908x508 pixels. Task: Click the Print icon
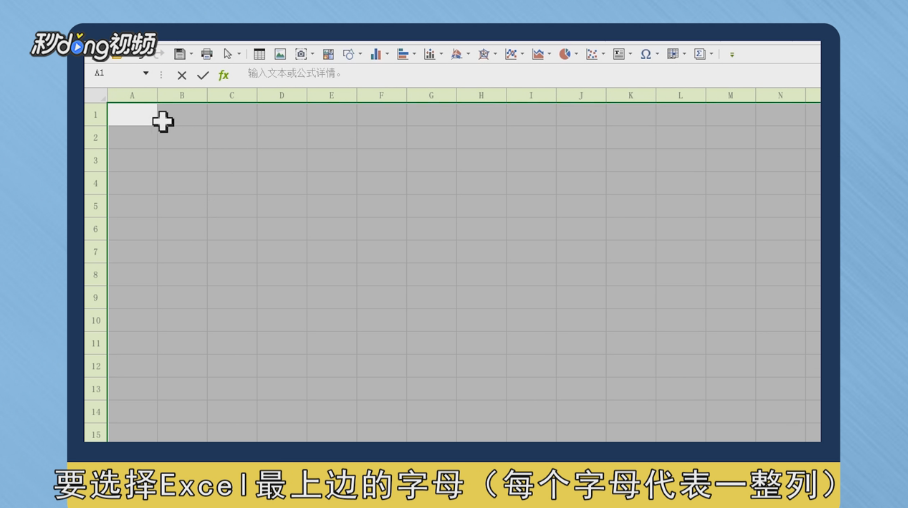click(x=207, y=54)
